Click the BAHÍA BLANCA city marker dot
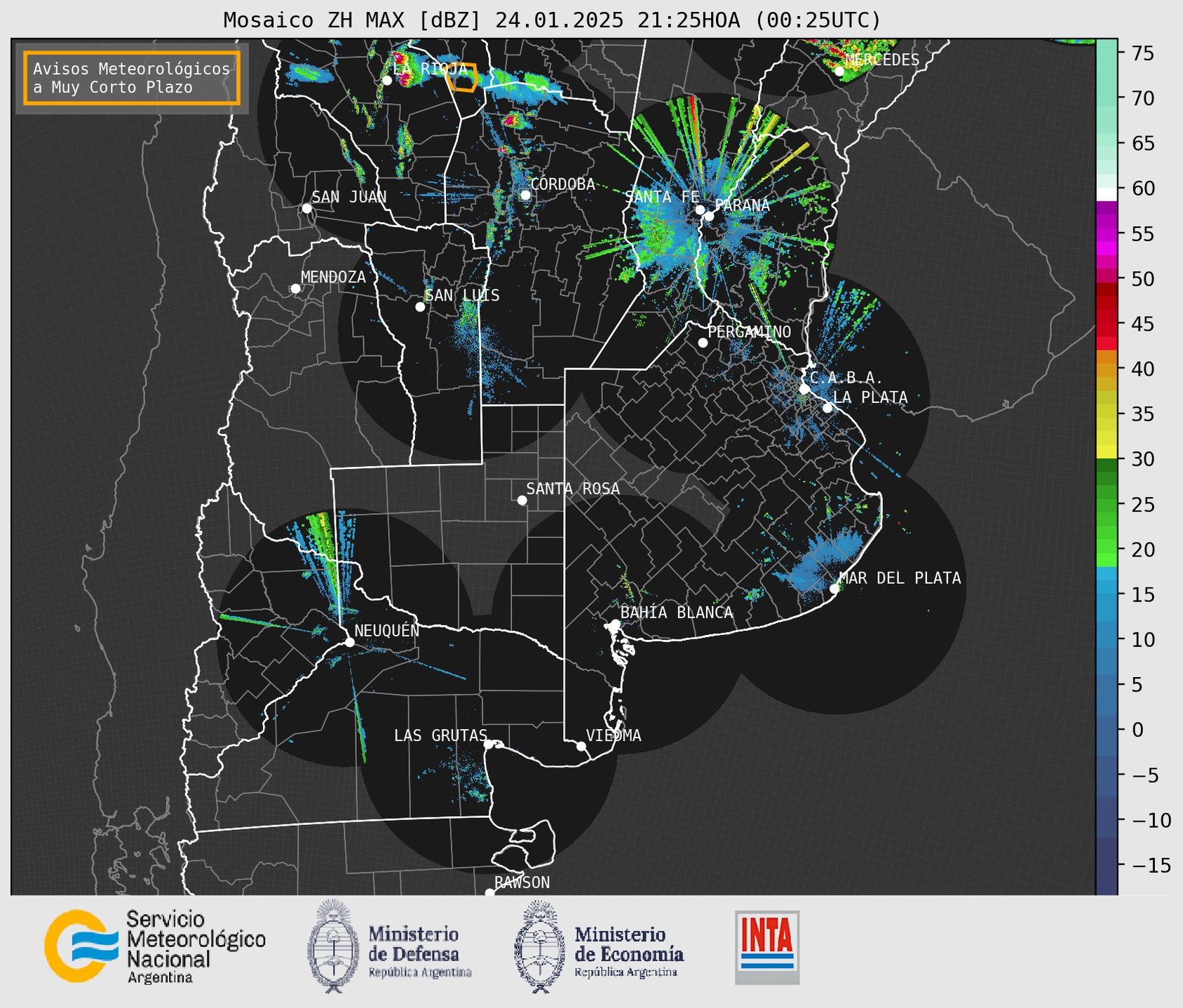 [x=615, y=624]
